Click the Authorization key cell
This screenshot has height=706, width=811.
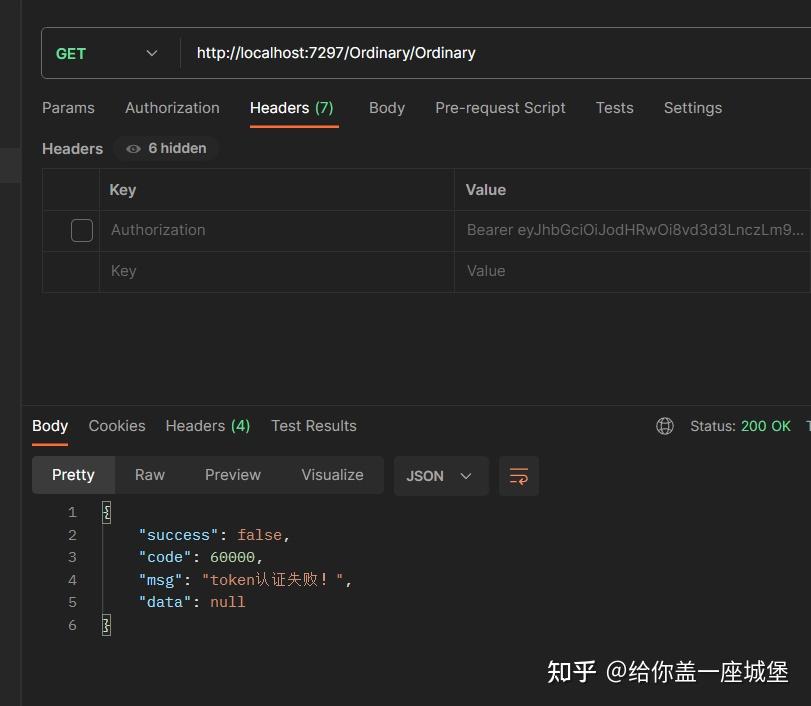click(277, 230)
